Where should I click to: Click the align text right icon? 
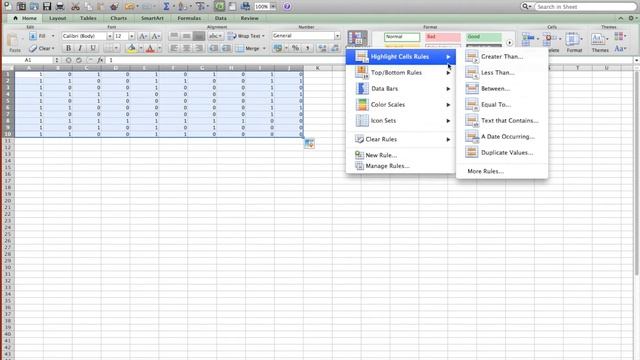pyautogui.click(x=199, y=48)
